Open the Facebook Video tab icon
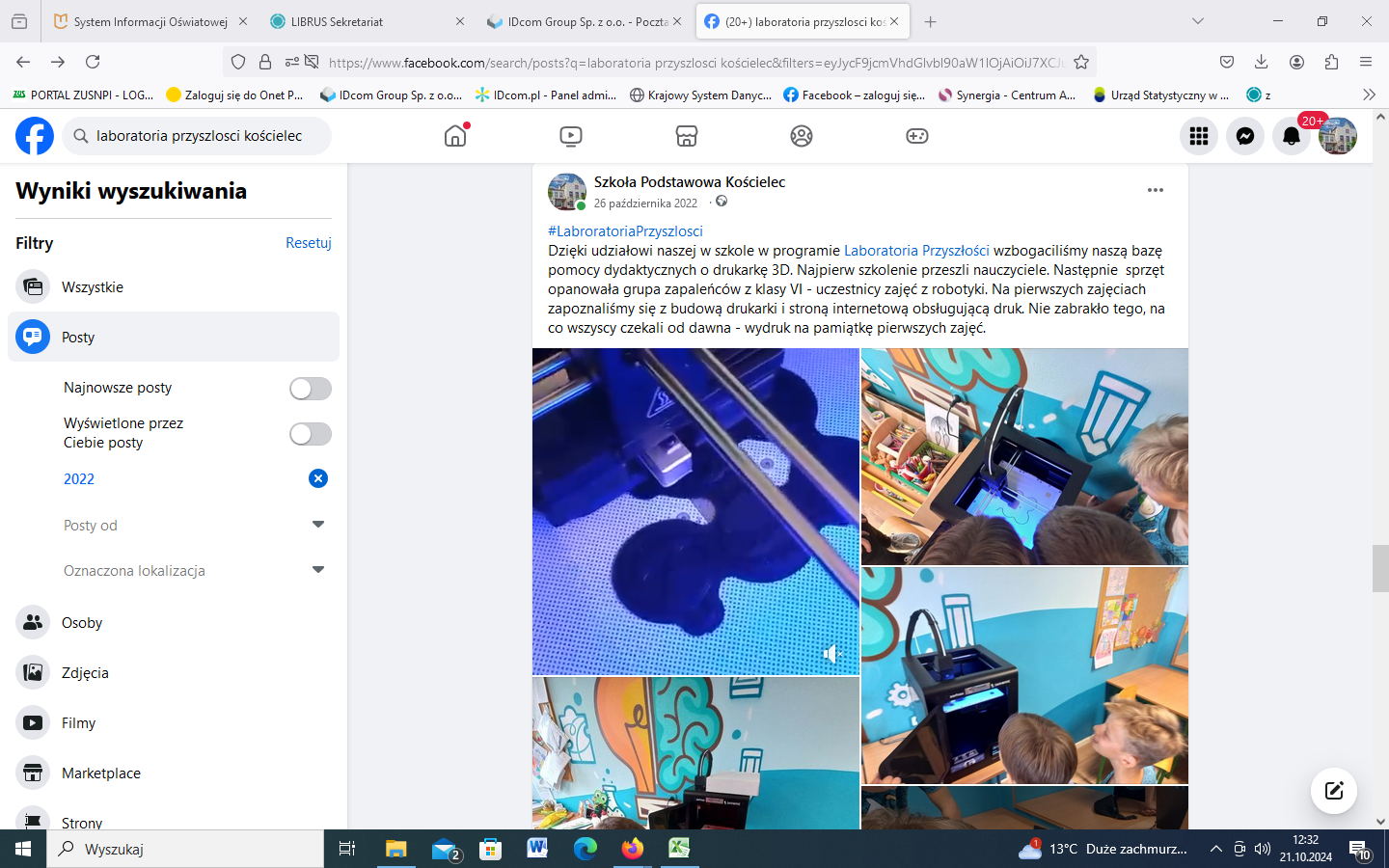Screen dimensions: 1389x868 (x=571, y=136)
